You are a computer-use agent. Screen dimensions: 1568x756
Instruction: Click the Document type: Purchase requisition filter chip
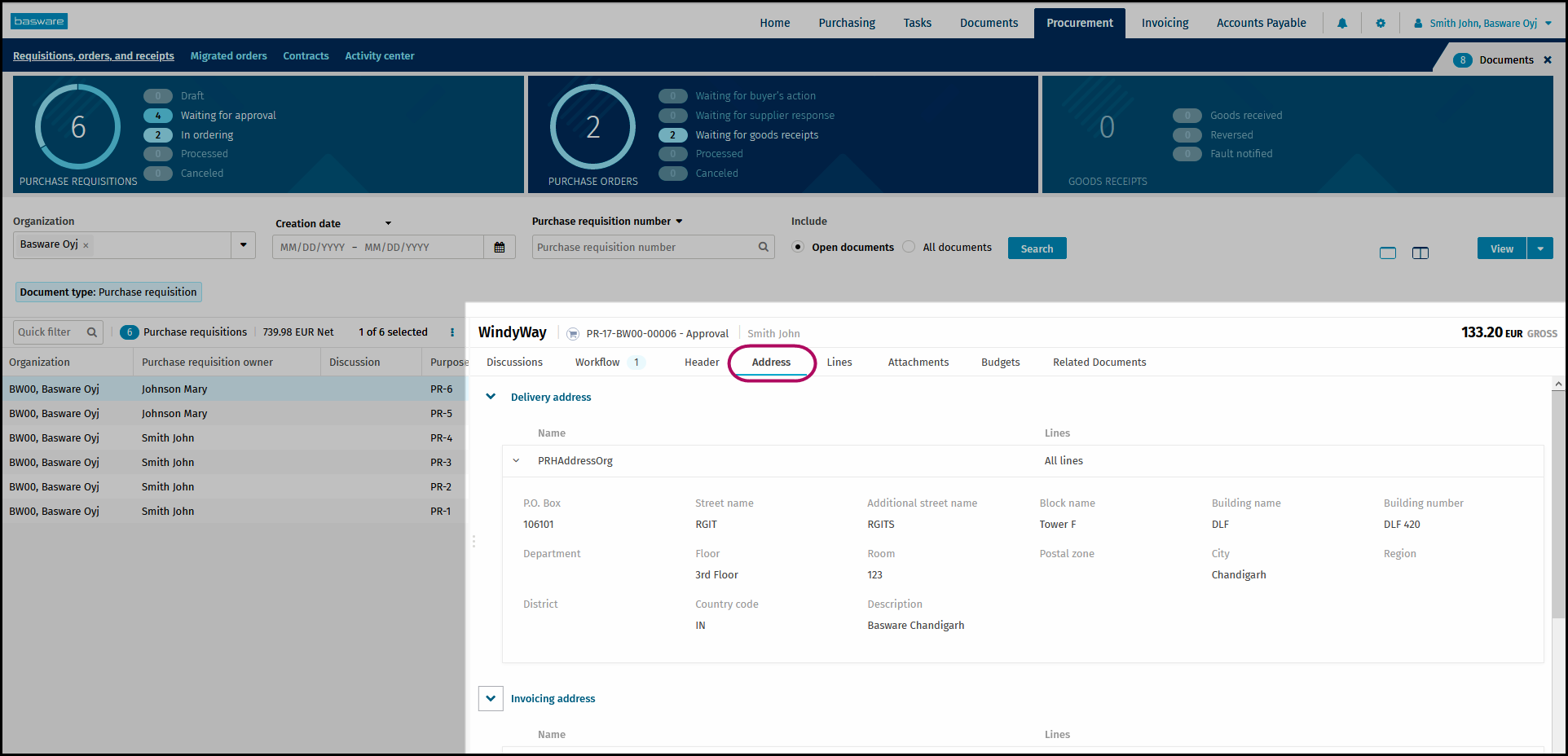(108, 292)
